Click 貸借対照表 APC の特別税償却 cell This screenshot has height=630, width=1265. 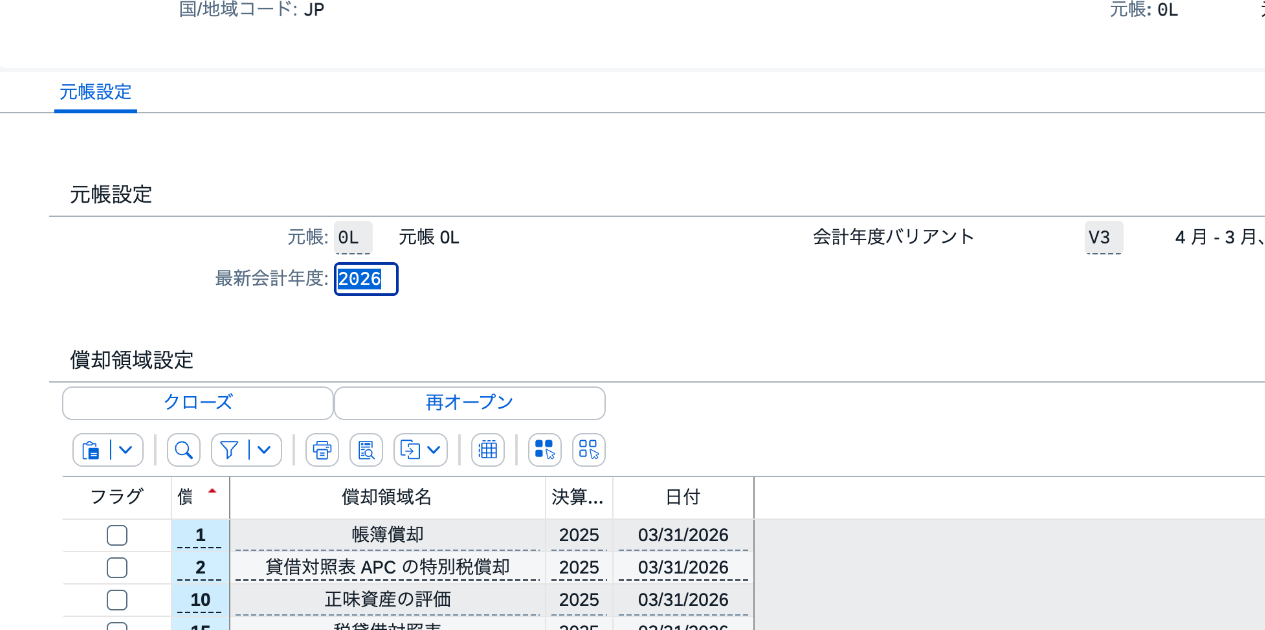coord(388,568)
